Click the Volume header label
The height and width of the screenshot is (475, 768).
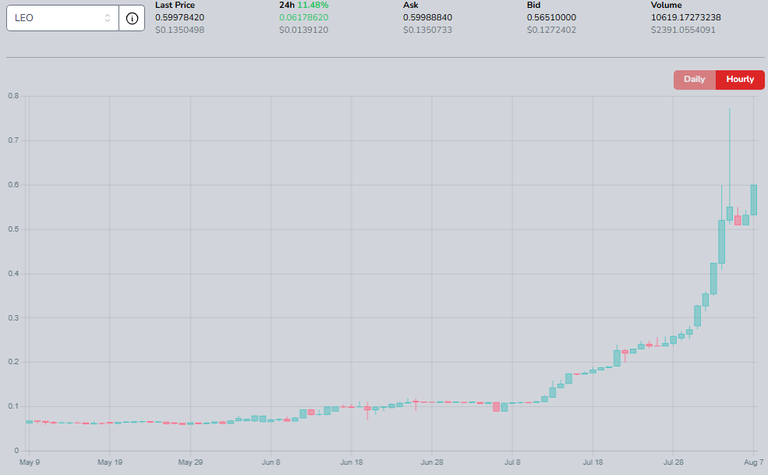[666, 5]
